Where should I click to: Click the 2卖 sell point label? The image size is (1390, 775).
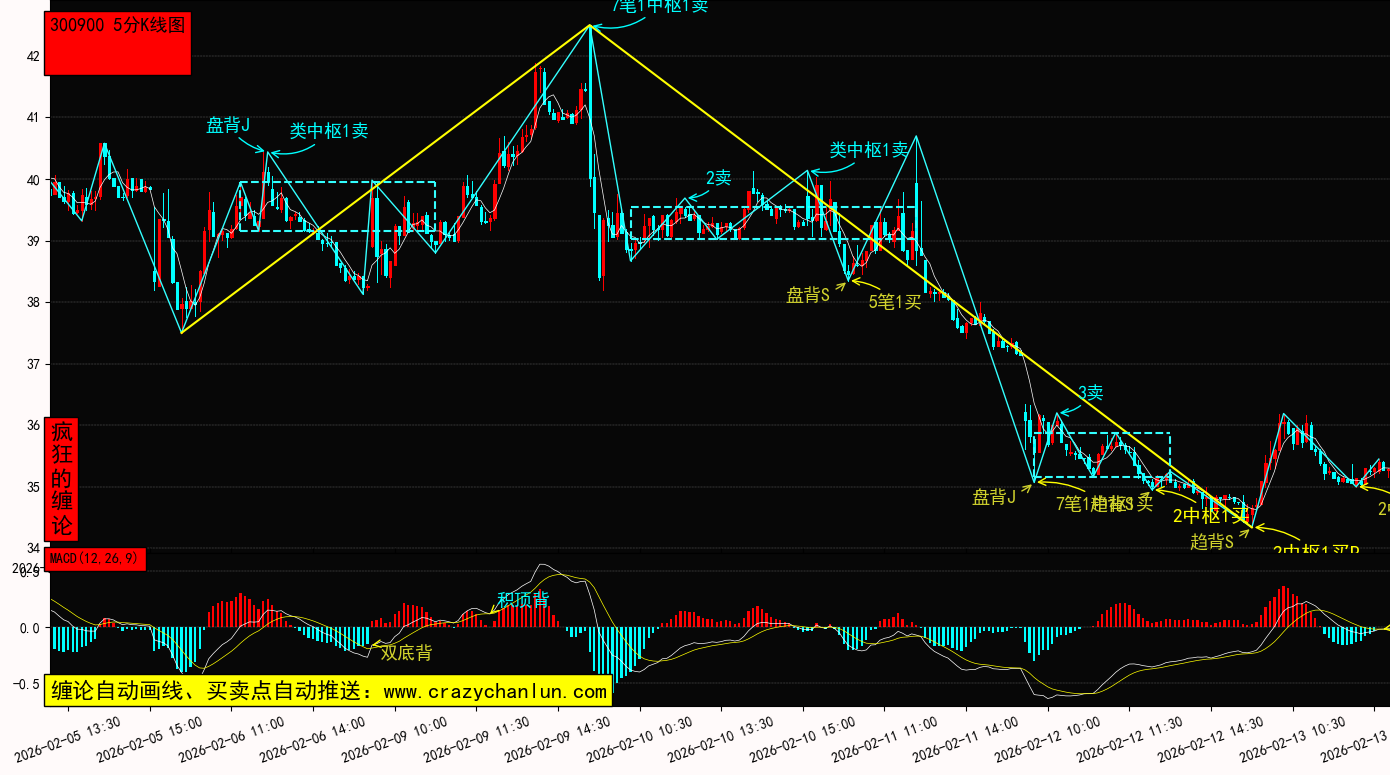coord(718,178)
